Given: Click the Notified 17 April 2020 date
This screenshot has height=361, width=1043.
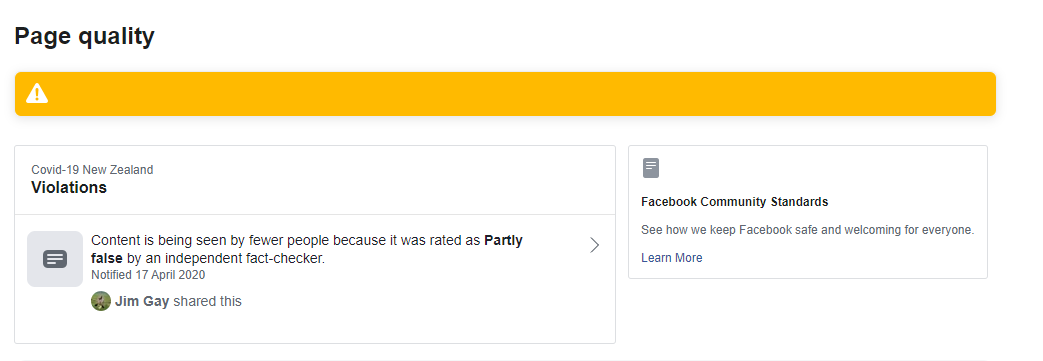Looking at the screenshot, I should [x=148, y=275].
